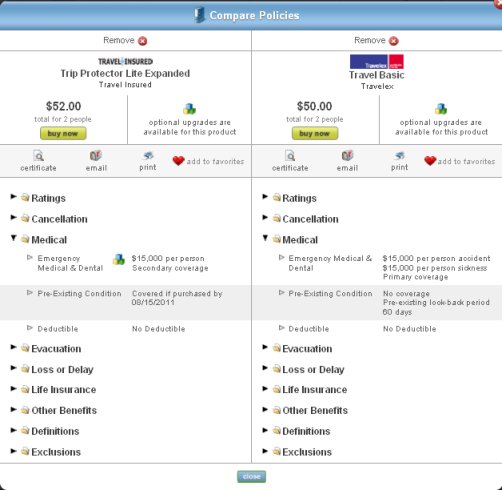Image resolution: width=502 pixels, height=490 pixels.
Task: Click Remove link for Travelex policy
Action: coord(370,40)
